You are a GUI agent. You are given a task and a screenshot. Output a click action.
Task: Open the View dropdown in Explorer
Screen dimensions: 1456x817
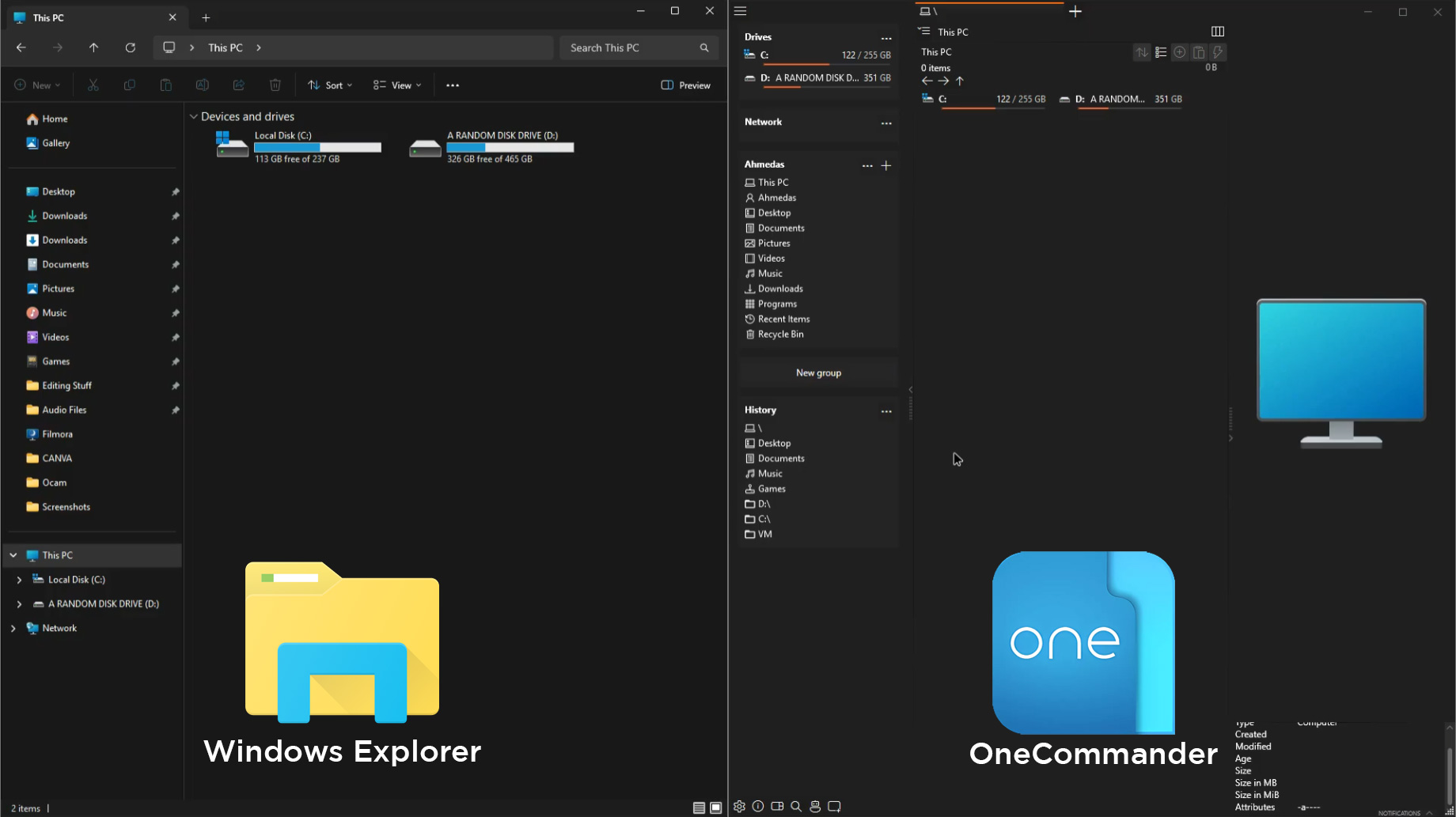(397, 85)
